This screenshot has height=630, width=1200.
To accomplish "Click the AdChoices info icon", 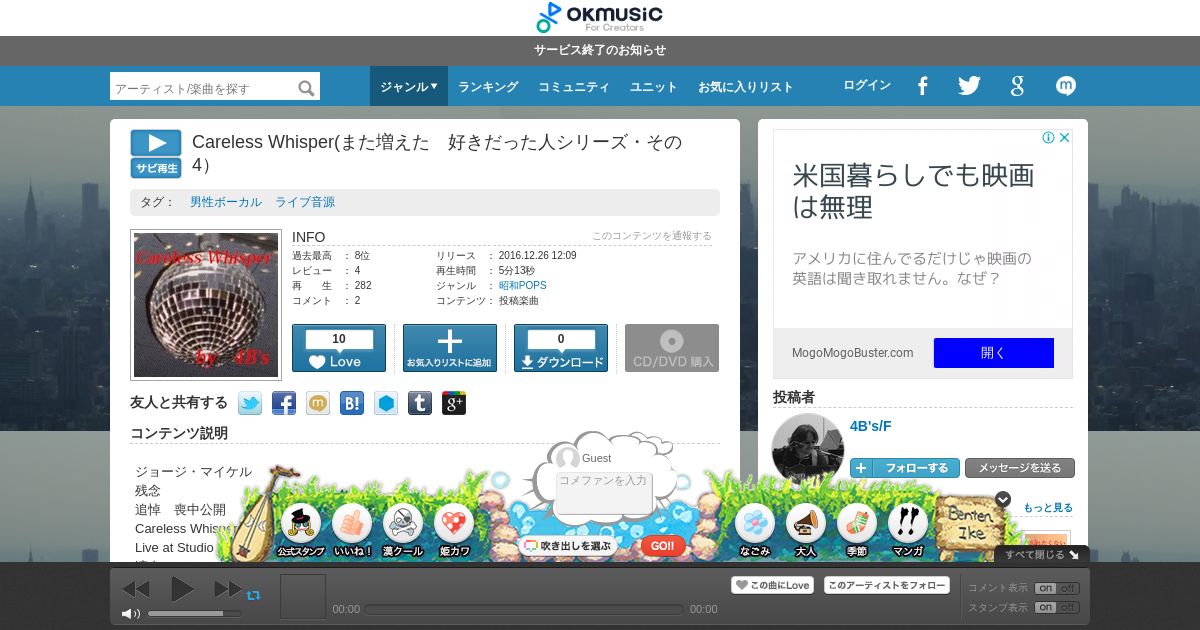I will pos(1048,138).
